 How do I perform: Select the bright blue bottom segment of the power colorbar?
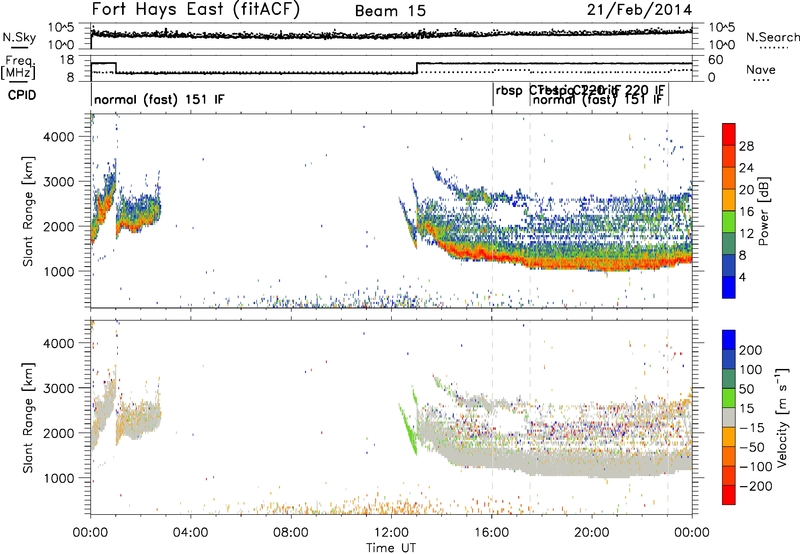pos(729,287)
